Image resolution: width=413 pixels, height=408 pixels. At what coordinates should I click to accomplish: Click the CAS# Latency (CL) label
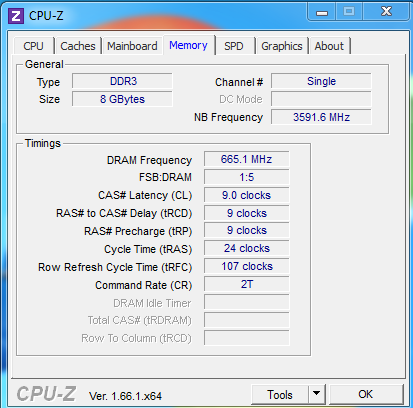[x=145, y=195]
